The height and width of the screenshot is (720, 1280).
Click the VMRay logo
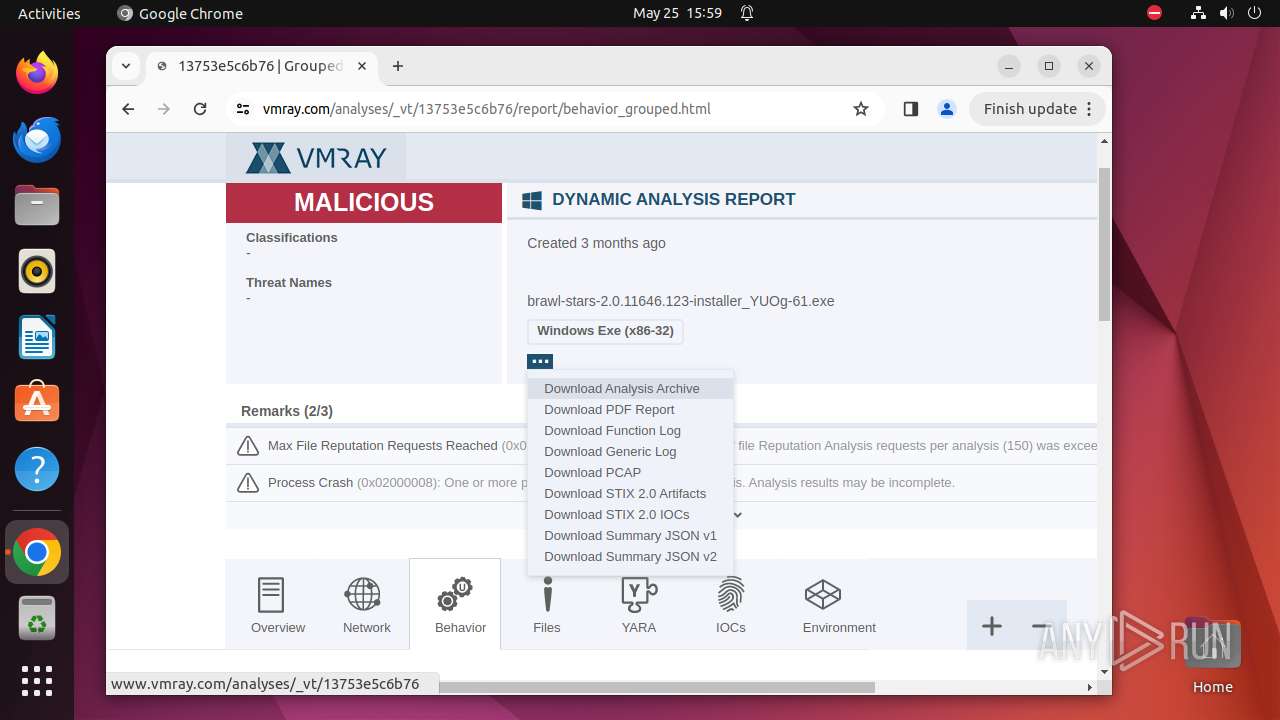316,158
